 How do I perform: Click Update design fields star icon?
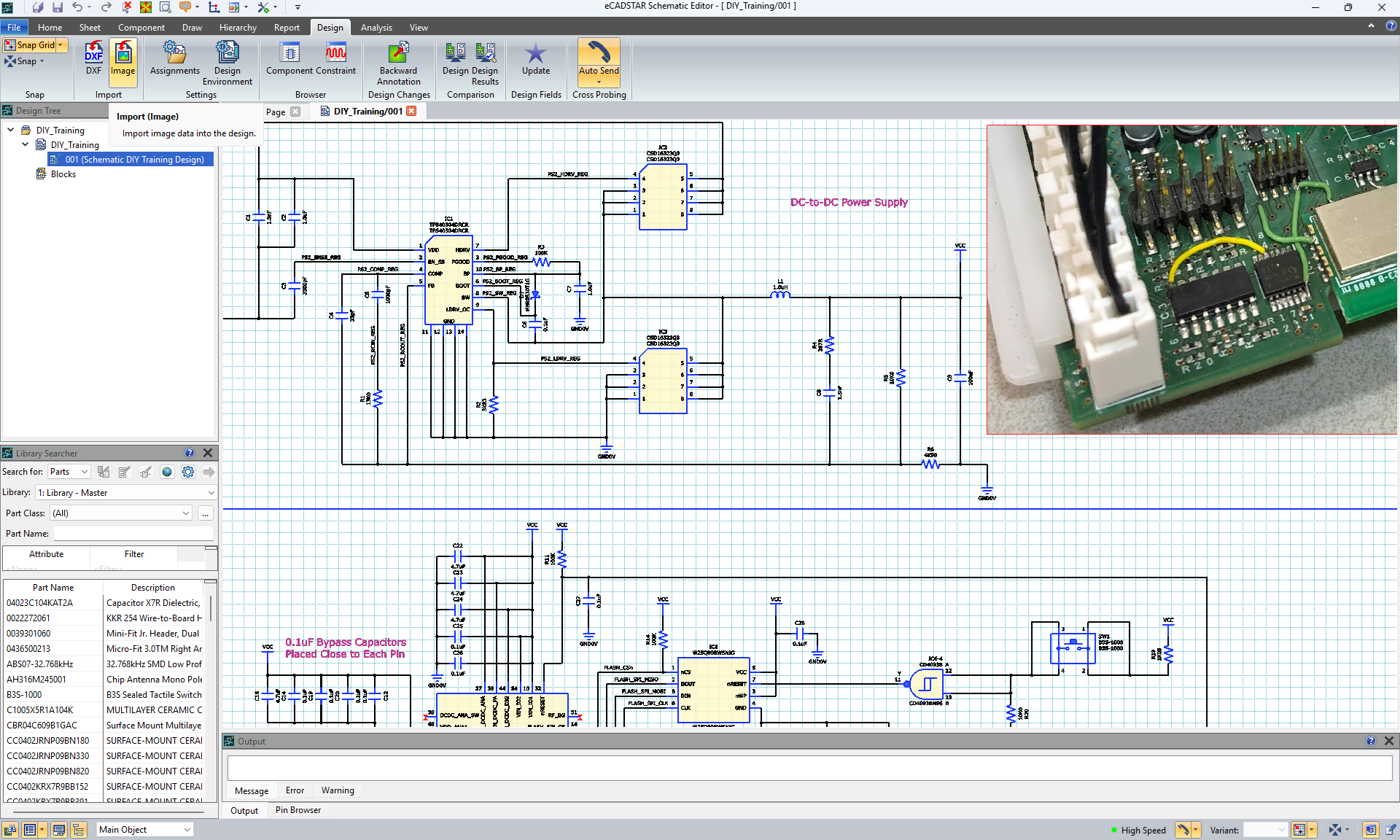[x=535, y=58]
